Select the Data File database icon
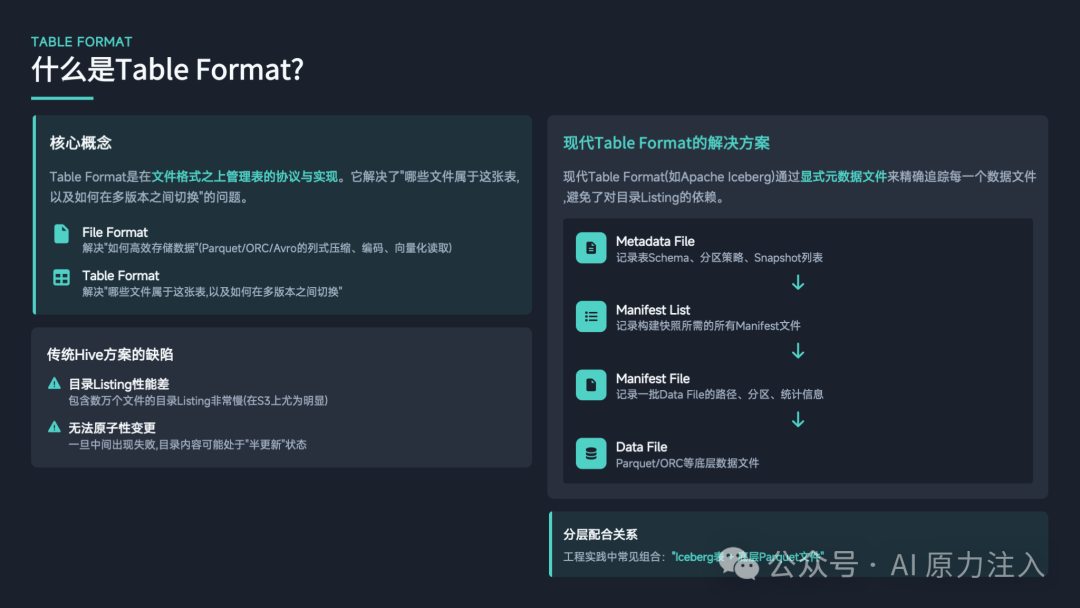The height and width of the screenshot is (608, 1080). [591, 453]
